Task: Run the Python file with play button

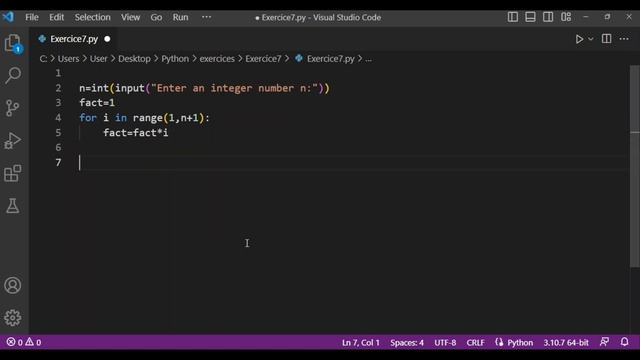Action: pos(579,39)
